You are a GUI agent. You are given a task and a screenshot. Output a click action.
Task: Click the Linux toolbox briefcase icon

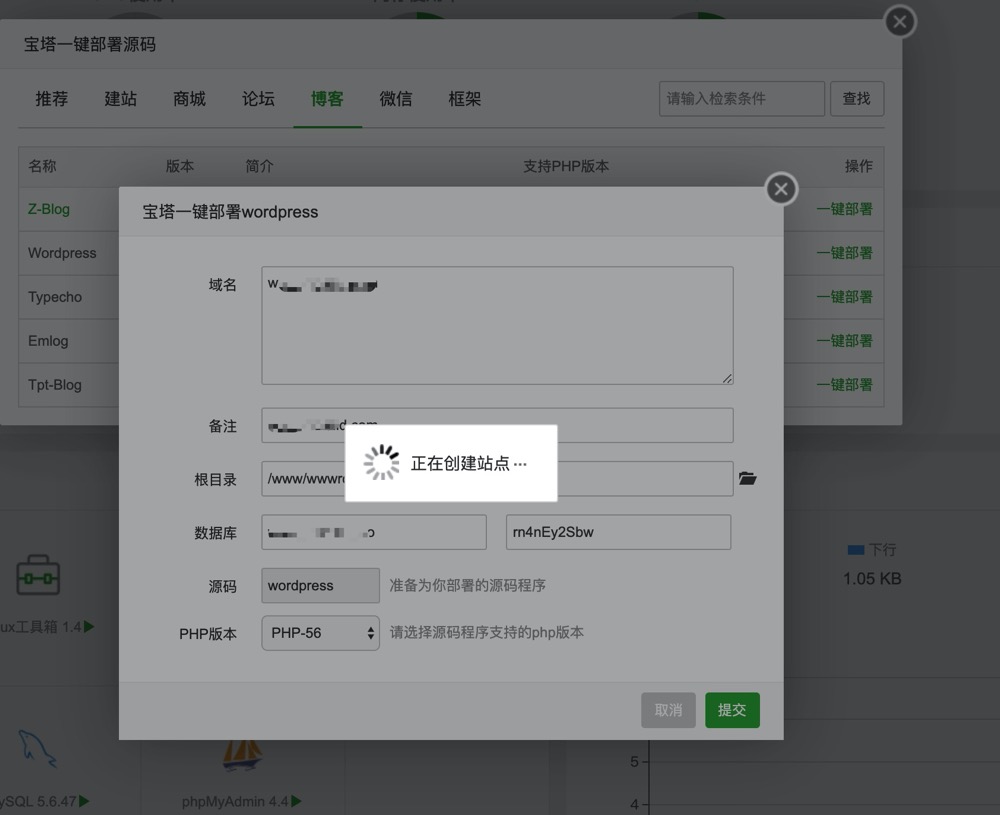38,575
